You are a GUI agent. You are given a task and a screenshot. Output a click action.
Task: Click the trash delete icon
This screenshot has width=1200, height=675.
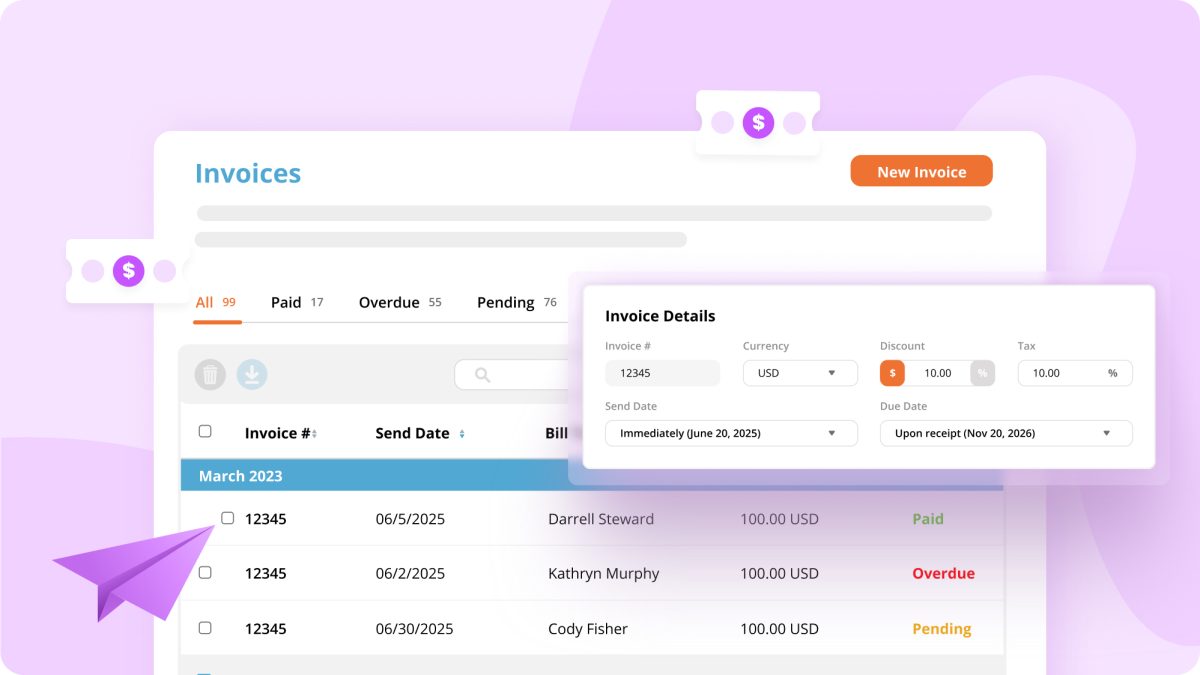pyautogui.click(x=210, y=374)
